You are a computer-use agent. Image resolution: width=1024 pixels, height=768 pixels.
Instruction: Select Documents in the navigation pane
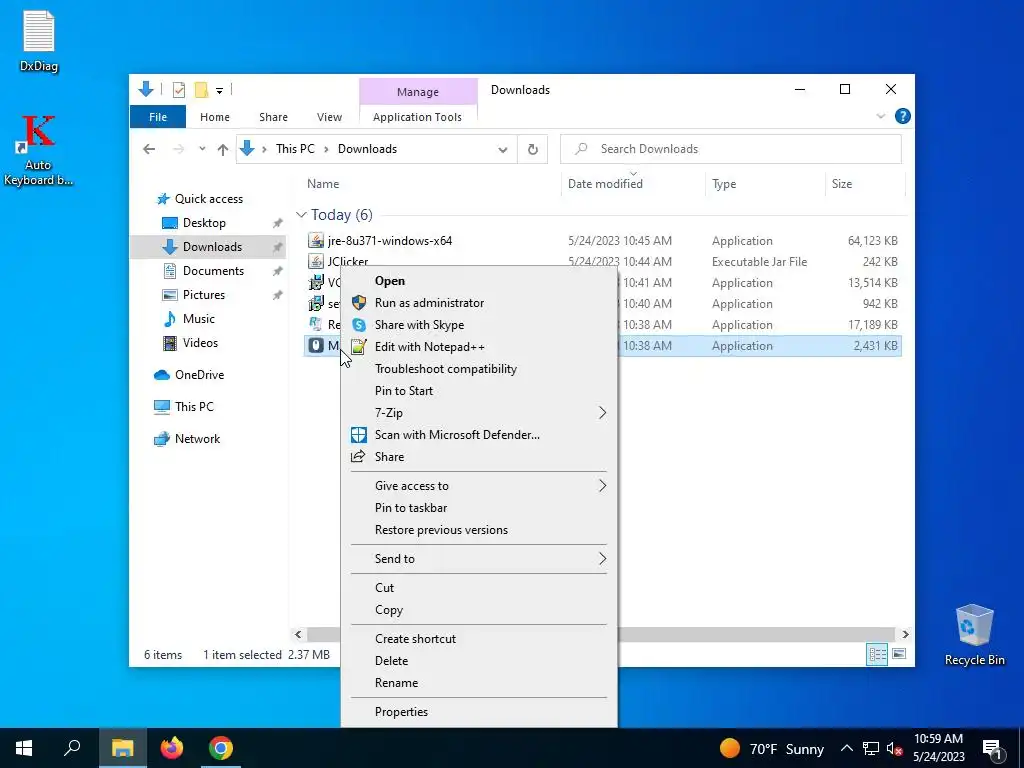[213, 271]
